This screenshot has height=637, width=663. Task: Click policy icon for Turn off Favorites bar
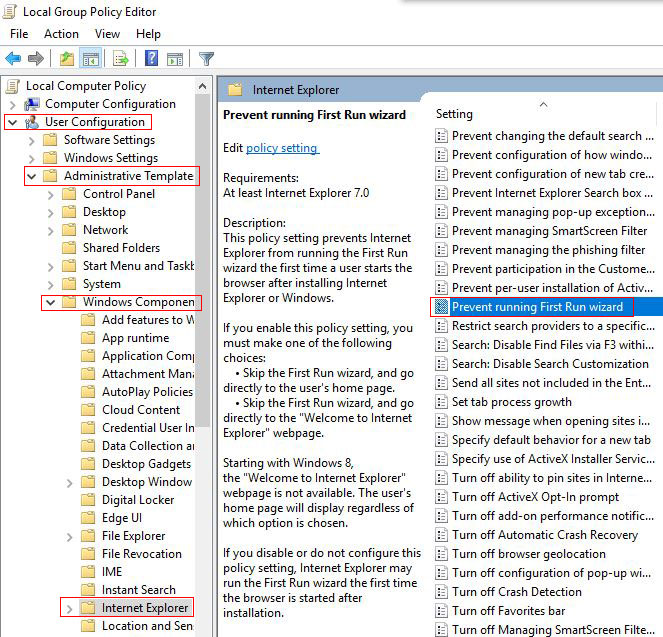pos(441,611)
